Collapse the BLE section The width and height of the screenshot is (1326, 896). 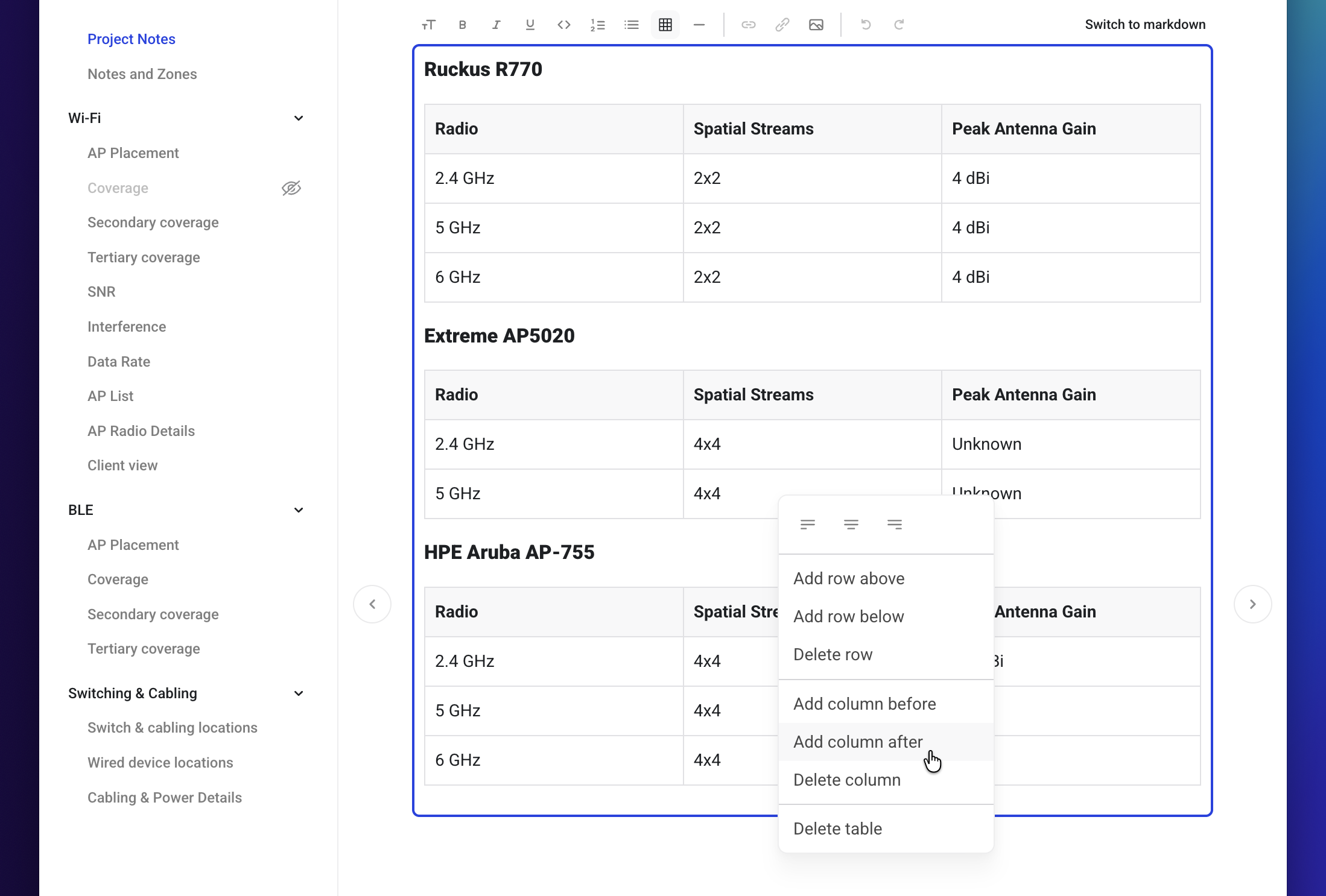[299, 510]
